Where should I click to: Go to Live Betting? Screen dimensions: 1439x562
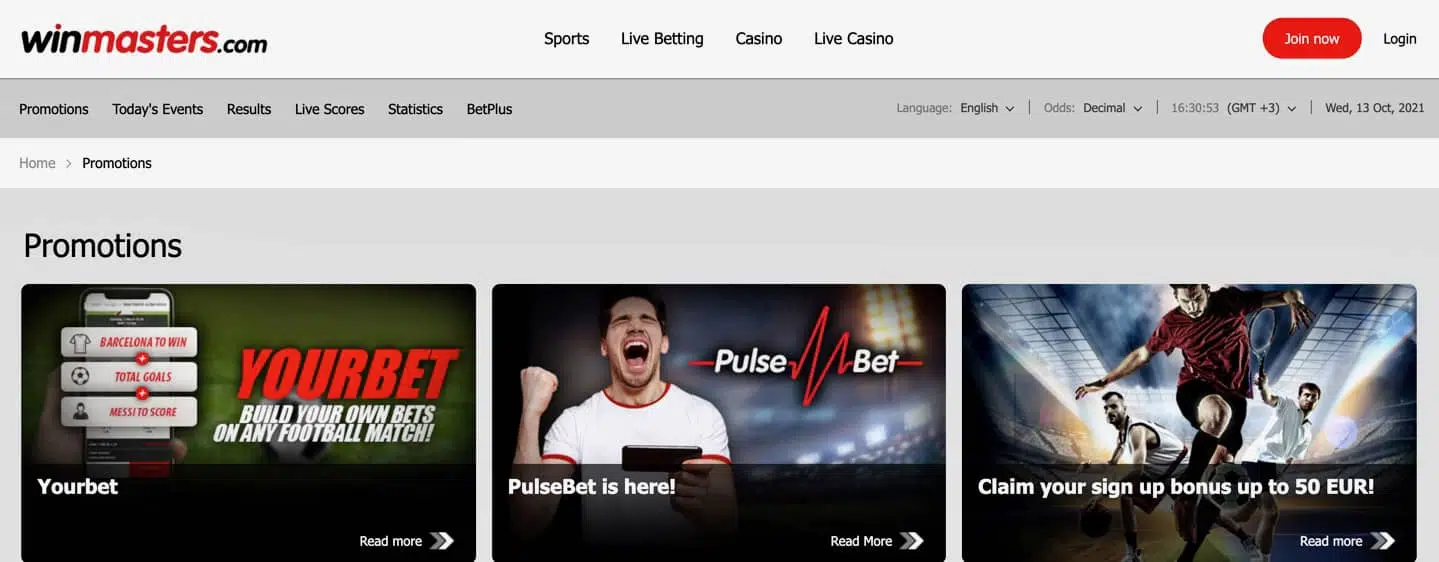[x=662, y=39]
